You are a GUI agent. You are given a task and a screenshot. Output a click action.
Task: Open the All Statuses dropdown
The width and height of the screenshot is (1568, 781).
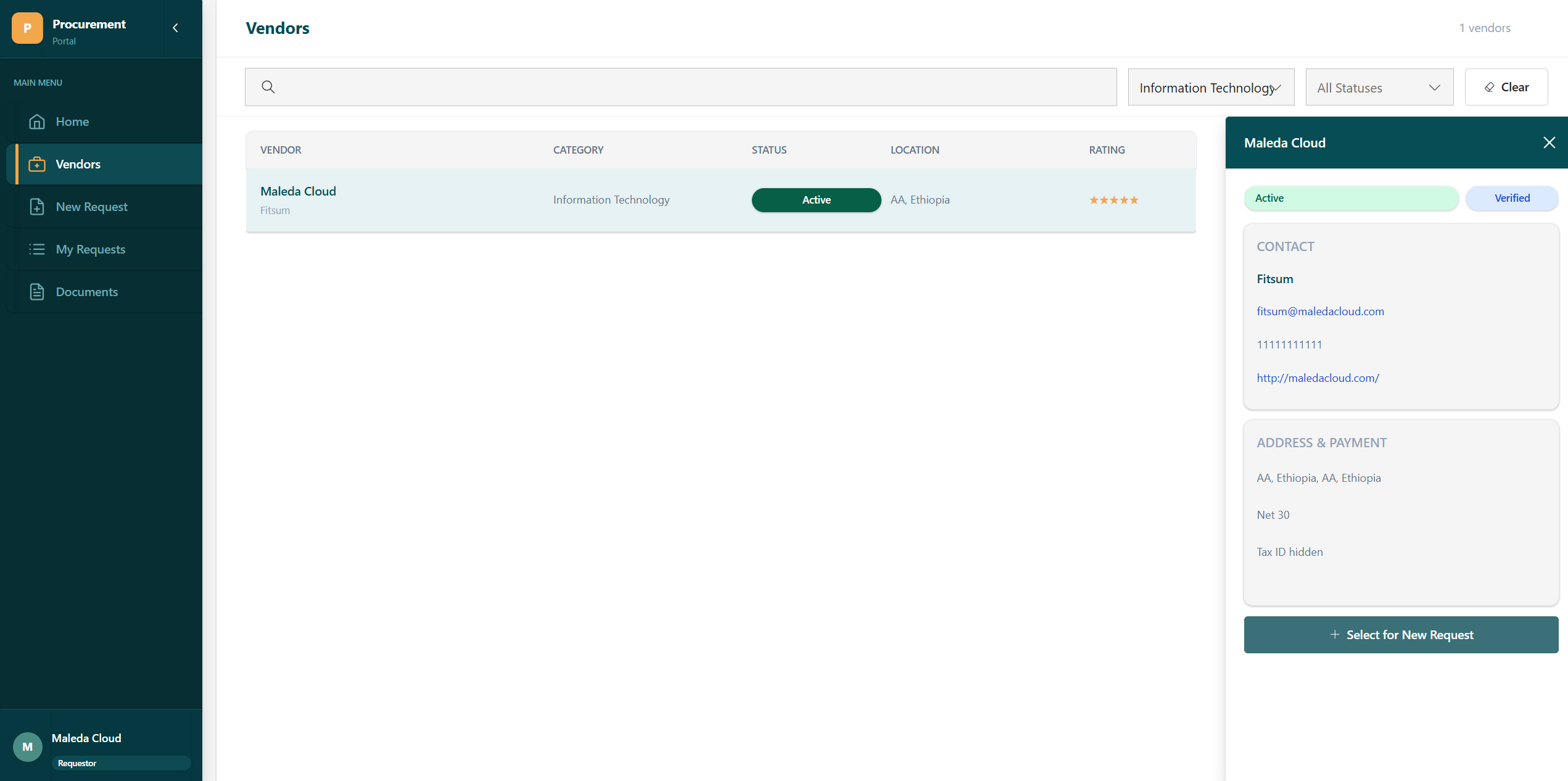[x=1379, y=87]
